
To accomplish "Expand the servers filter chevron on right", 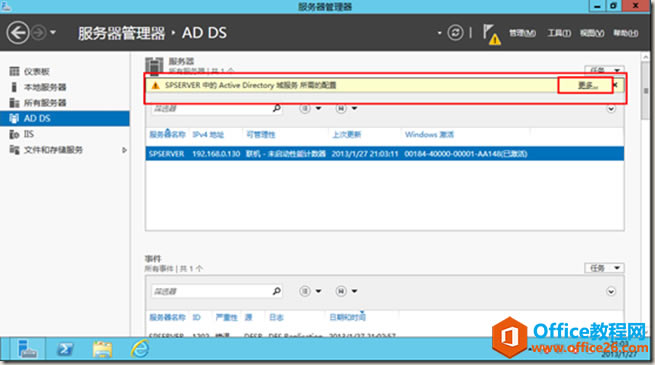I will 611,109.
